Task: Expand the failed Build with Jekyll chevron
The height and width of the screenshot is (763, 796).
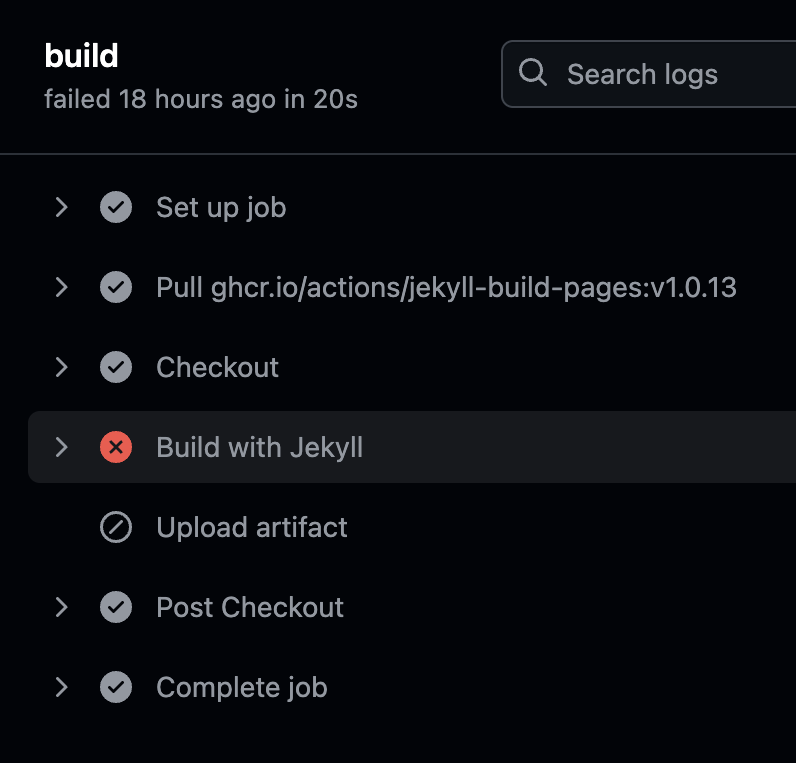Action: click(62, 447)
